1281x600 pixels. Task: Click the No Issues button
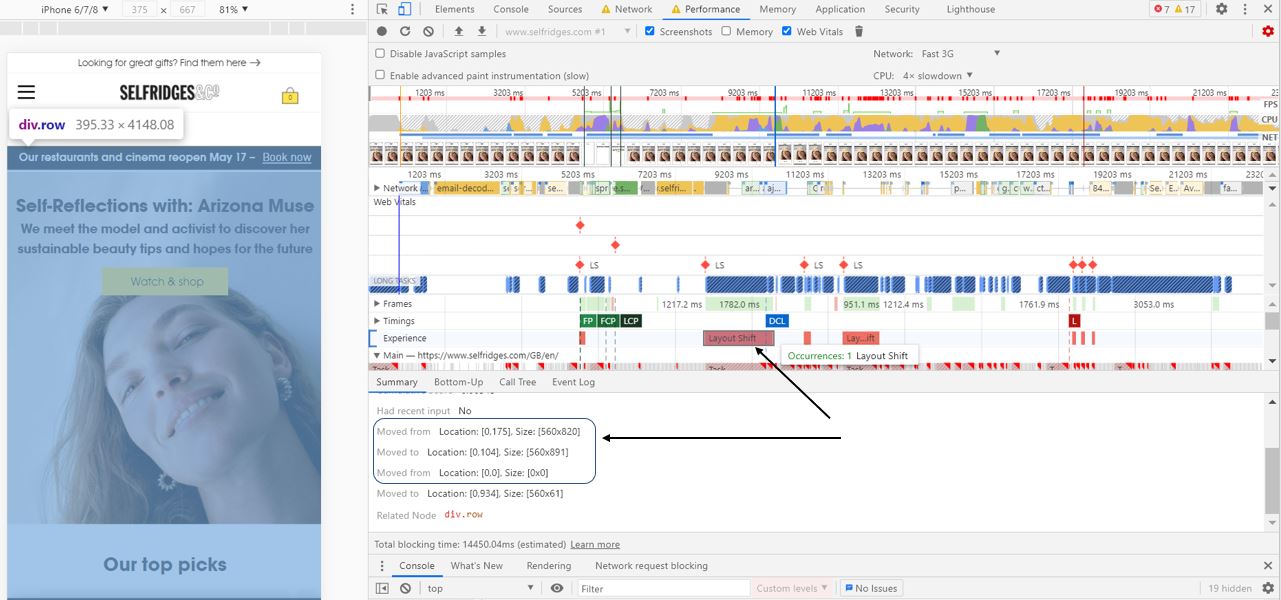click(x=870, y=588)
